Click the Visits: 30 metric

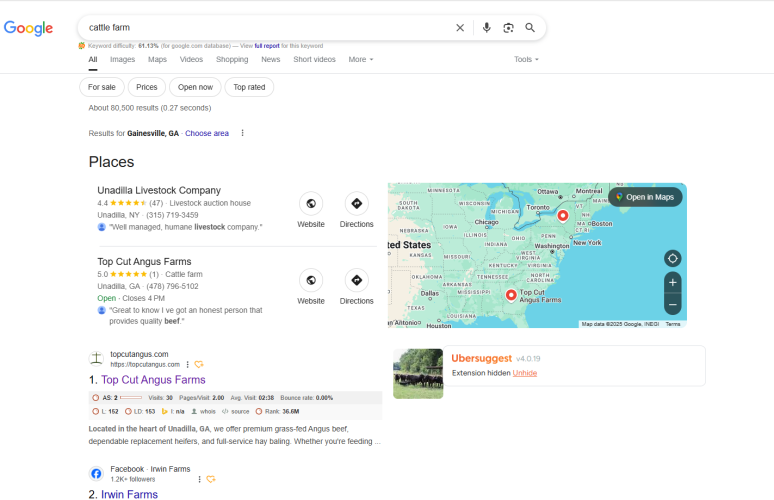[x=160, y=397]
